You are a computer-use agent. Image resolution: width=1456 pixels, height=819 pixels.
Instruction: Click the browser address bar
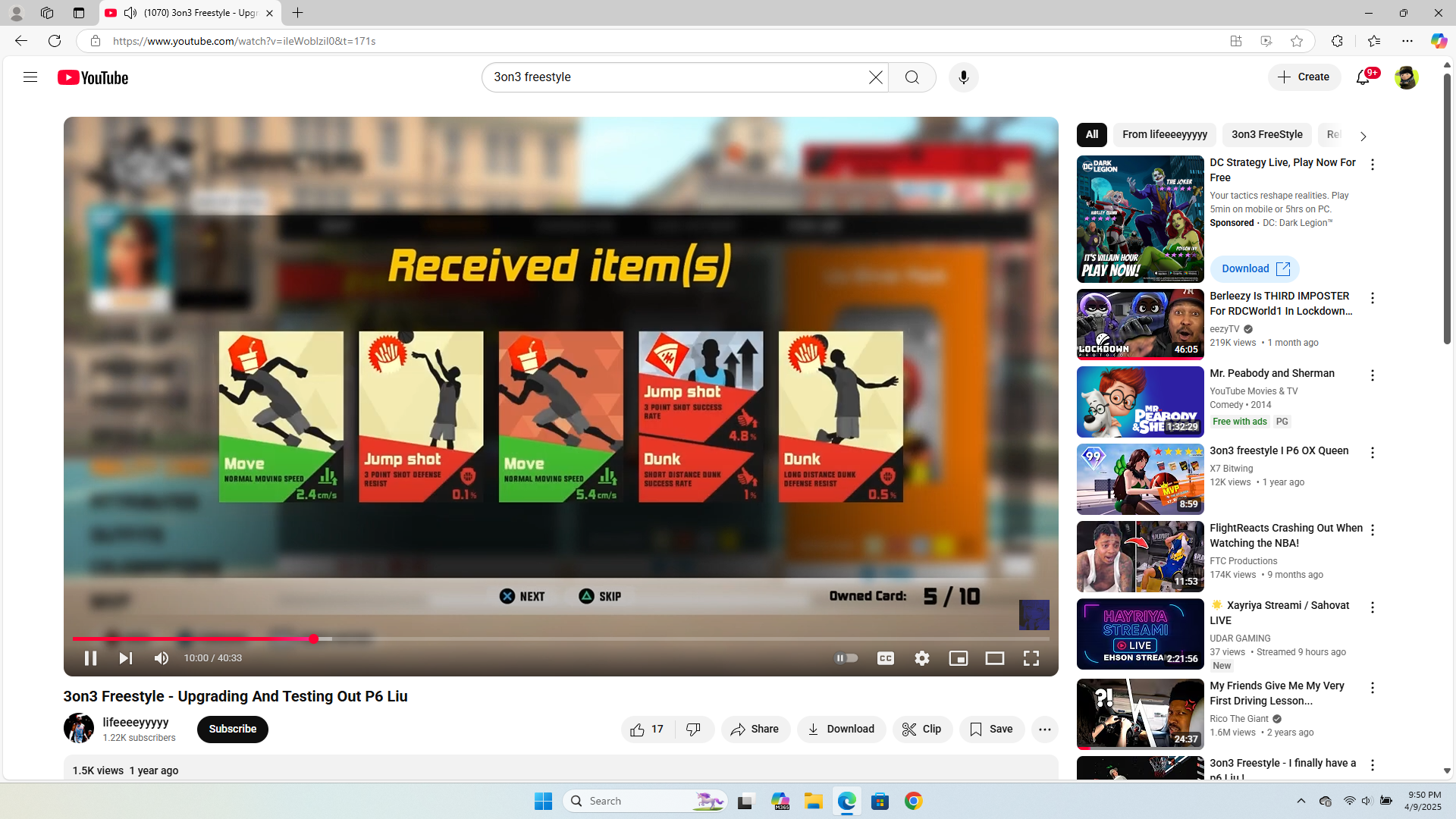[660, 41]
